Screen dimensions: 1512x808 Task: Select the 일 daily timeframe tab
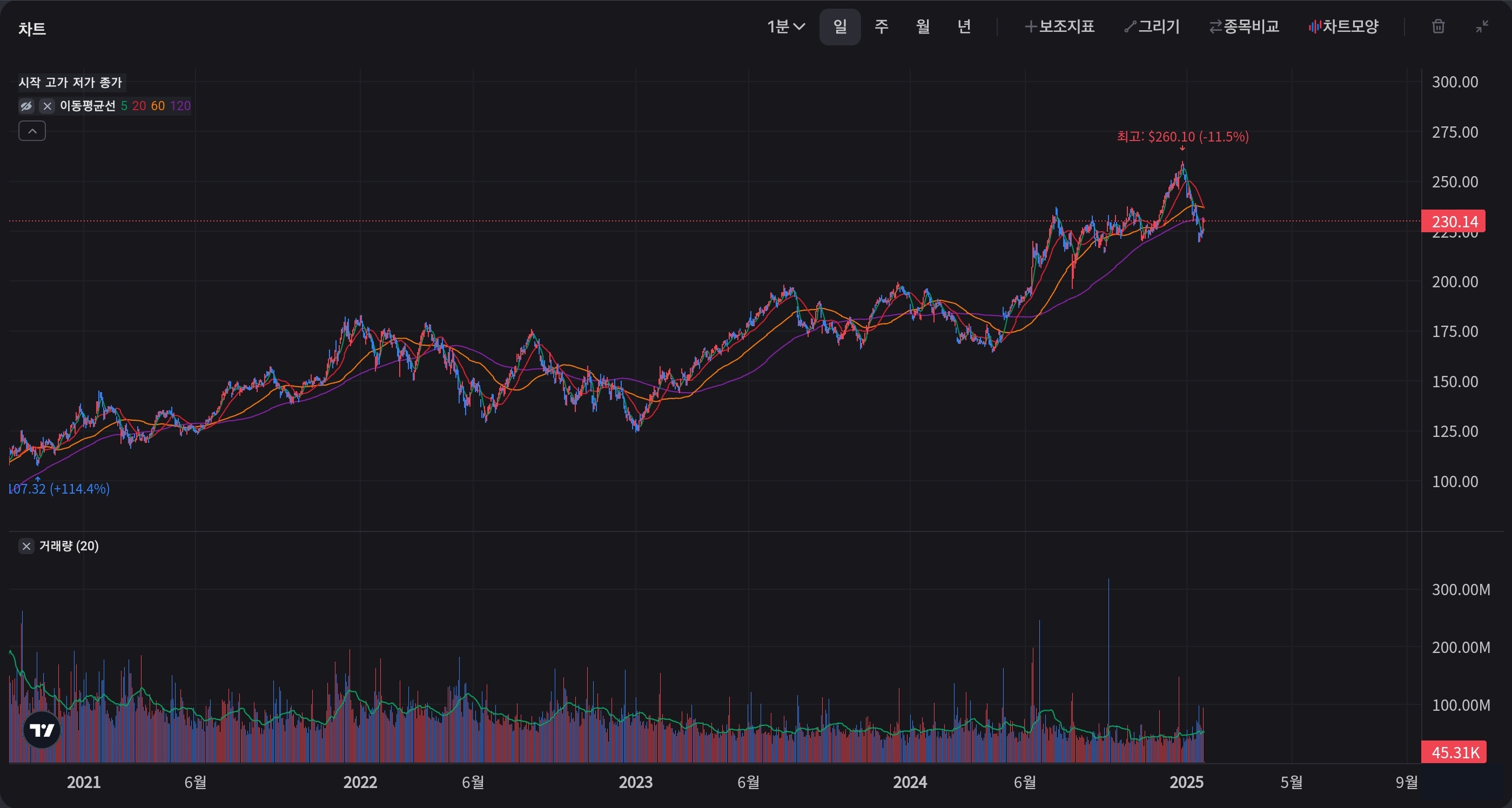tap(840, 26)
